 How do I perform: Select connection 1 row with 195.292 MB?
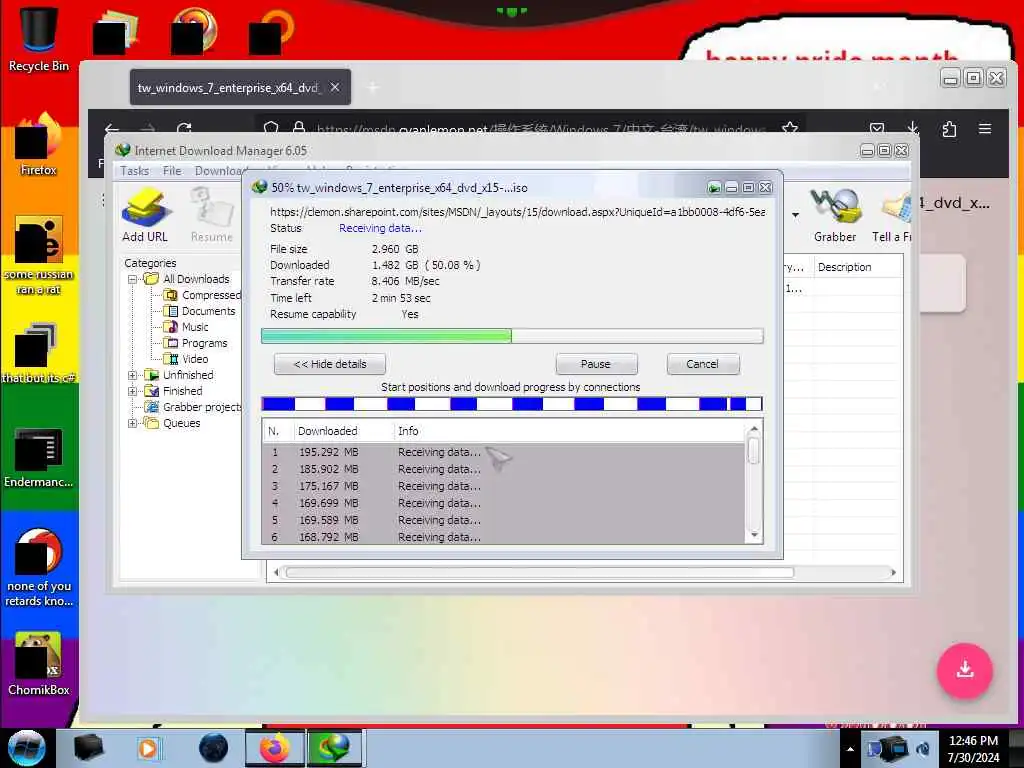pyautogui.click(x=504, y=452)
